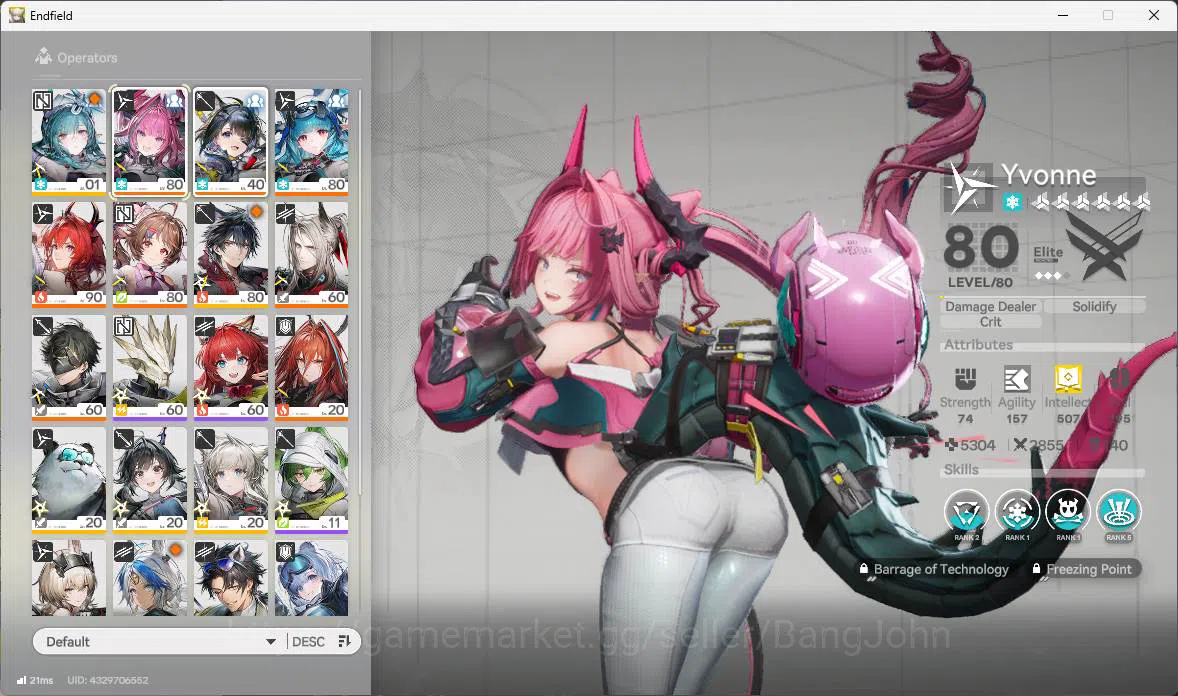Select the blue-haired goggles operator level 80
The height and width of the screenshot is (696, 1178).
click(x=312, y=142)
